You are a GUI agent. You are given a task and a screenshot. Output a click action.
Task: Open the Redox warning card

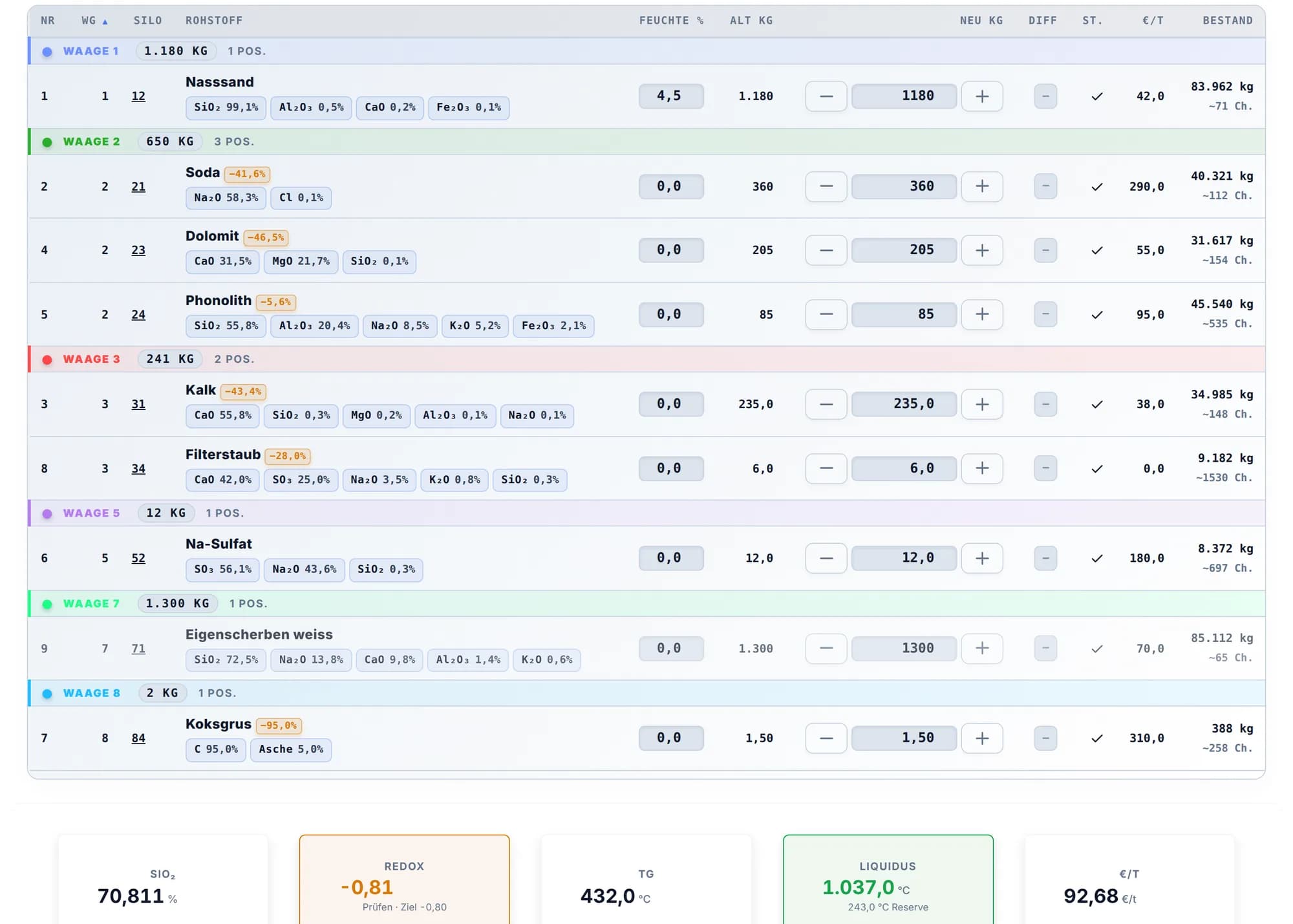(x=404, y=879)
